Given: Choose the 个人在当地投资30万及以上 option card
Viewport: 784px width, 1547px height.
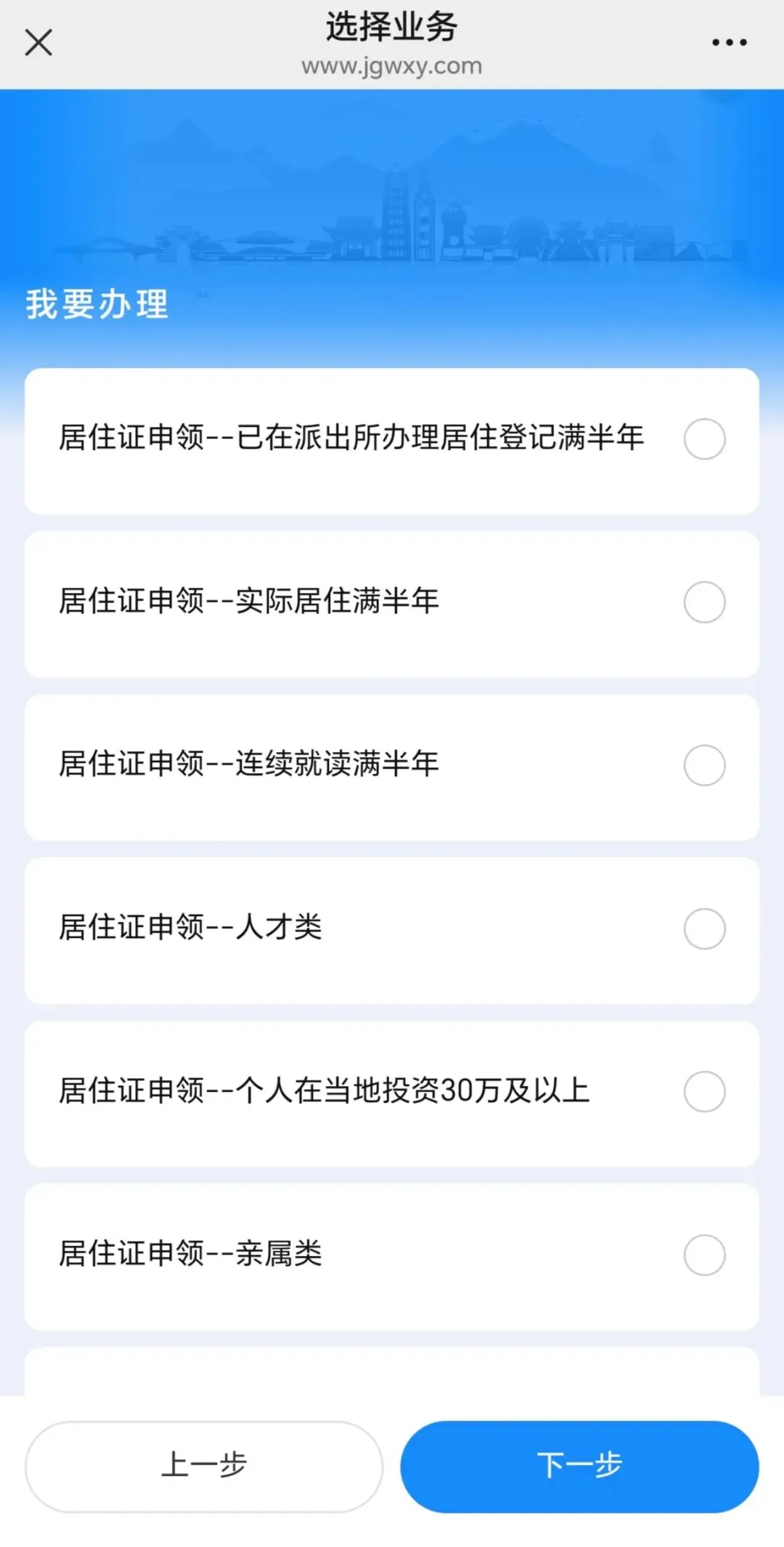Looking at the screenshot, I should coord(392,1094).
